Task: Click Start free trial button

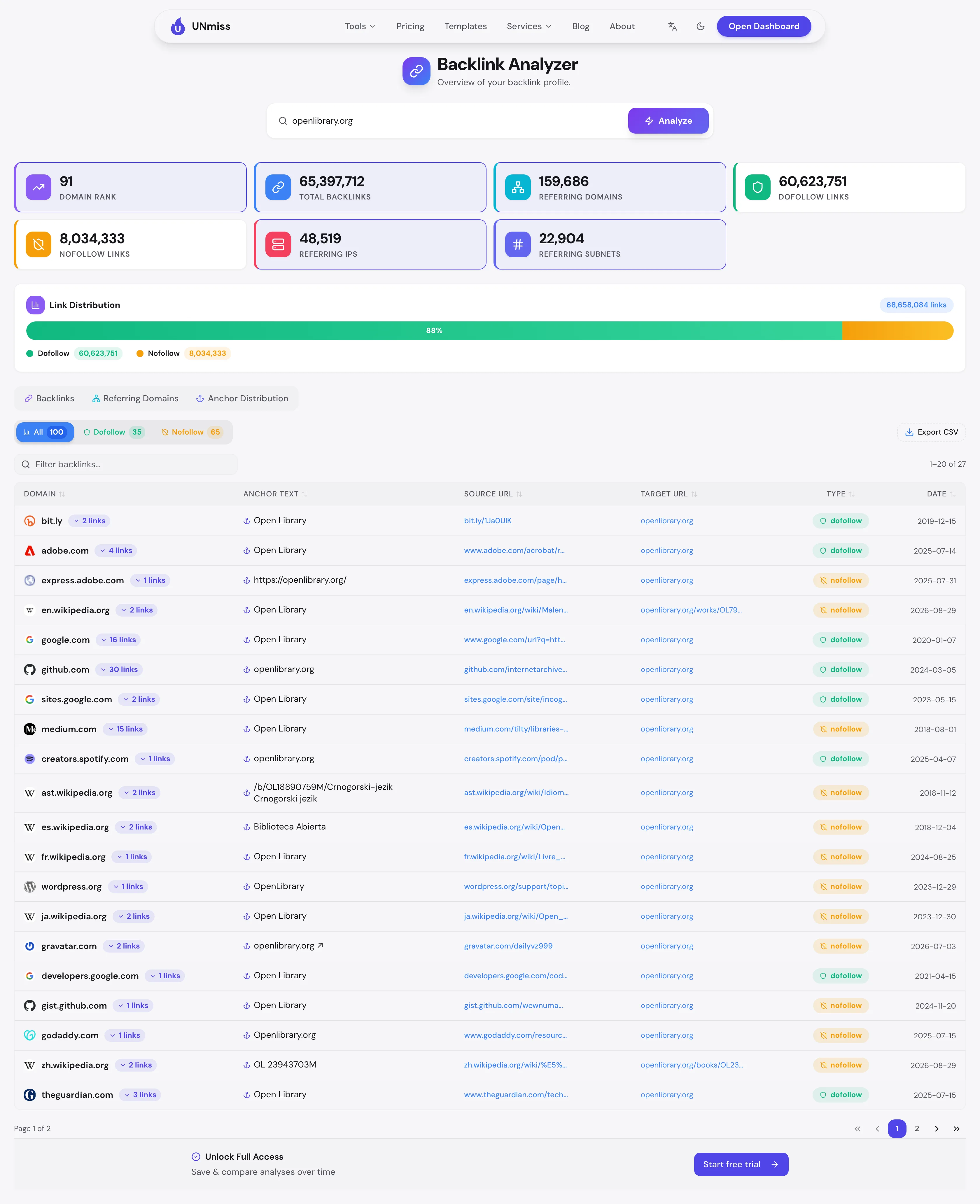Action: 741,1165
